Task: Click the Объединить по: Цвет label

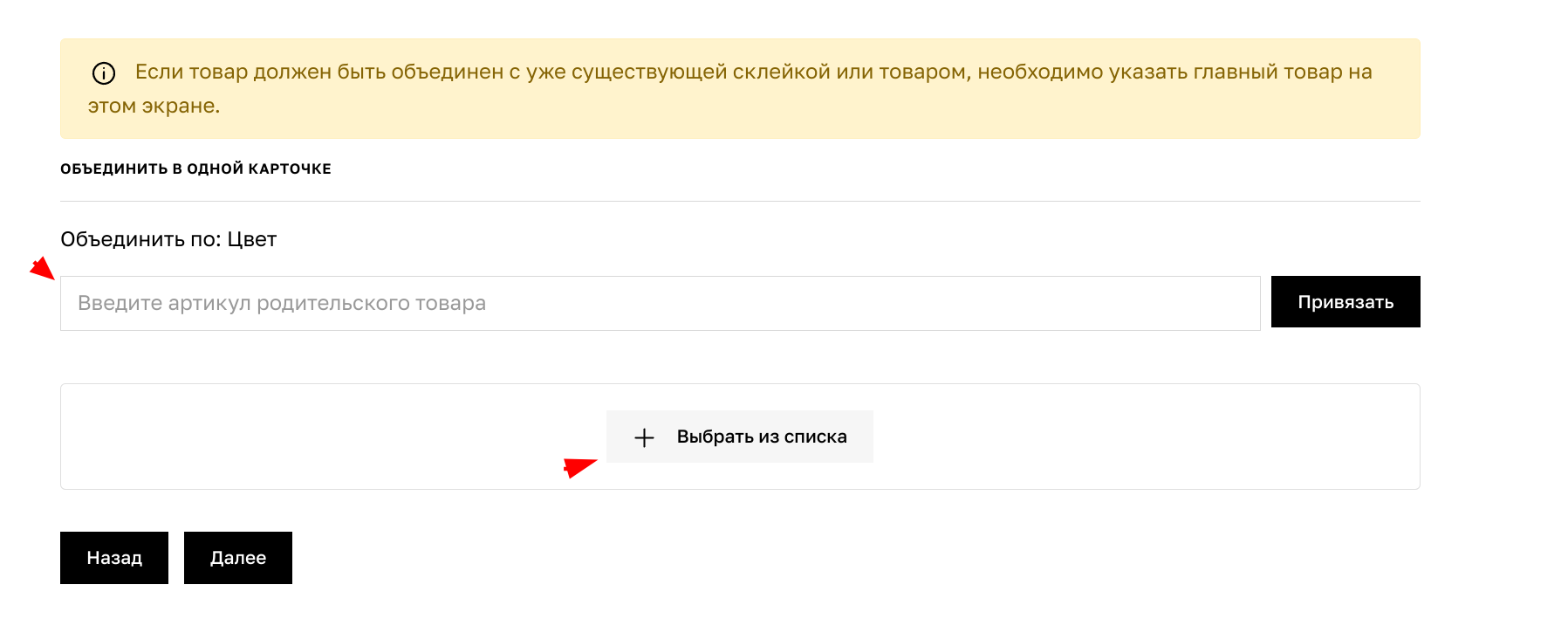Action: click(168, 239)
